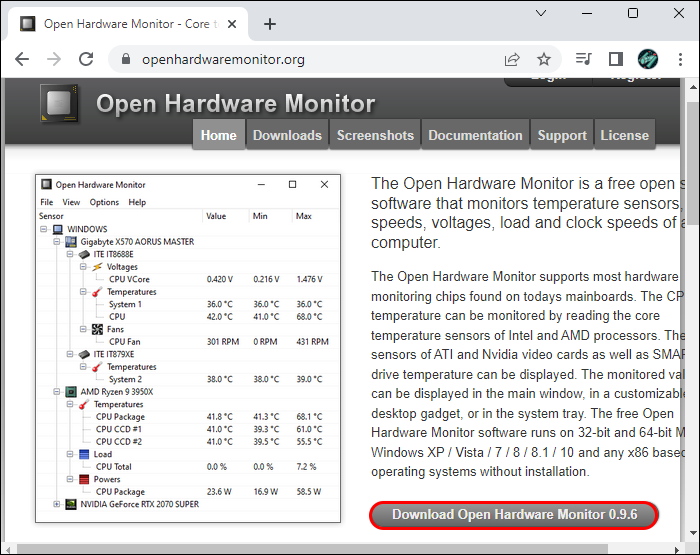Open the tab search chevron

click(x=541, y=13)
